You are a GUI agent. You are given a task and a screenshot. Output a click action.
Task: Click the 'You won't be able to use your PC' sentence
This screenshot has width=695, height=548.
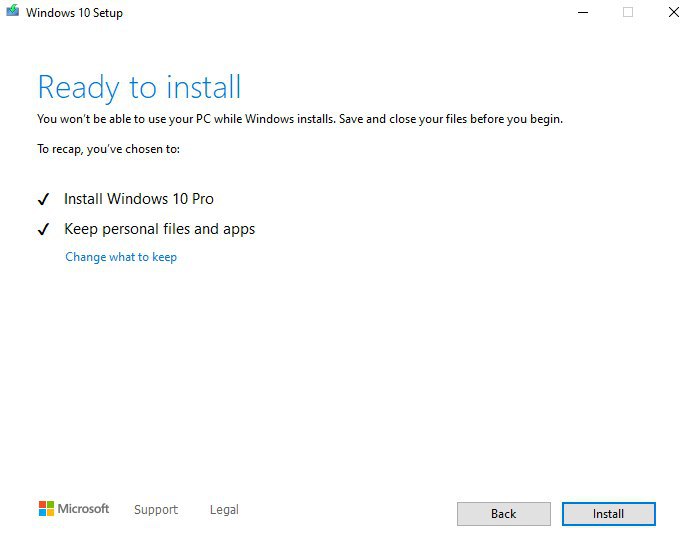(x=300, y=119)
